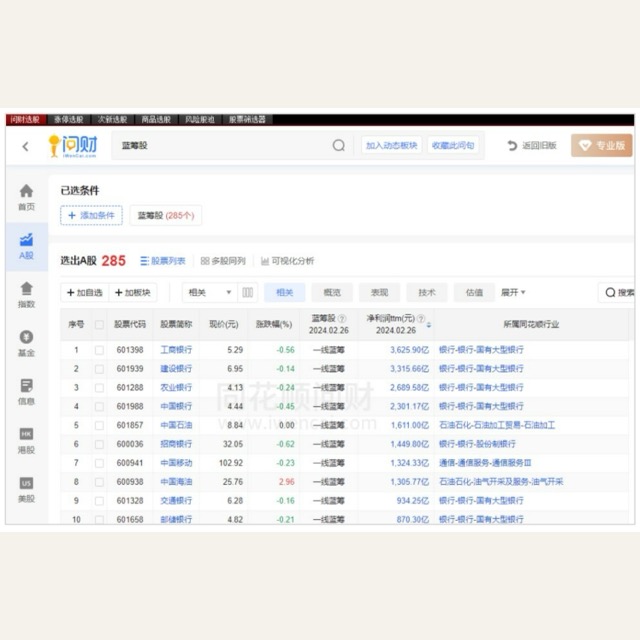Select 股票列表 view

[163, 261]
